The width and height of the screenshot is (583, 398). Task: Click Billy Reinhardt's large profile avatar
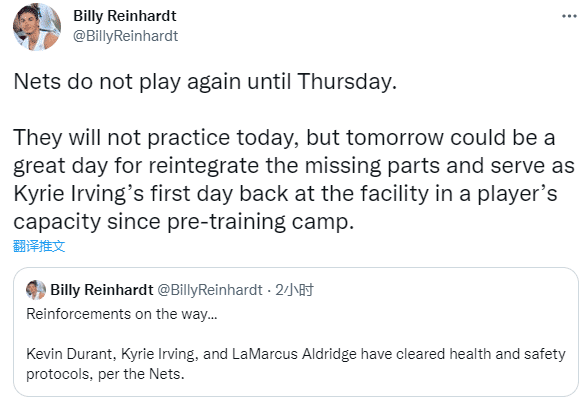[37, 27]
